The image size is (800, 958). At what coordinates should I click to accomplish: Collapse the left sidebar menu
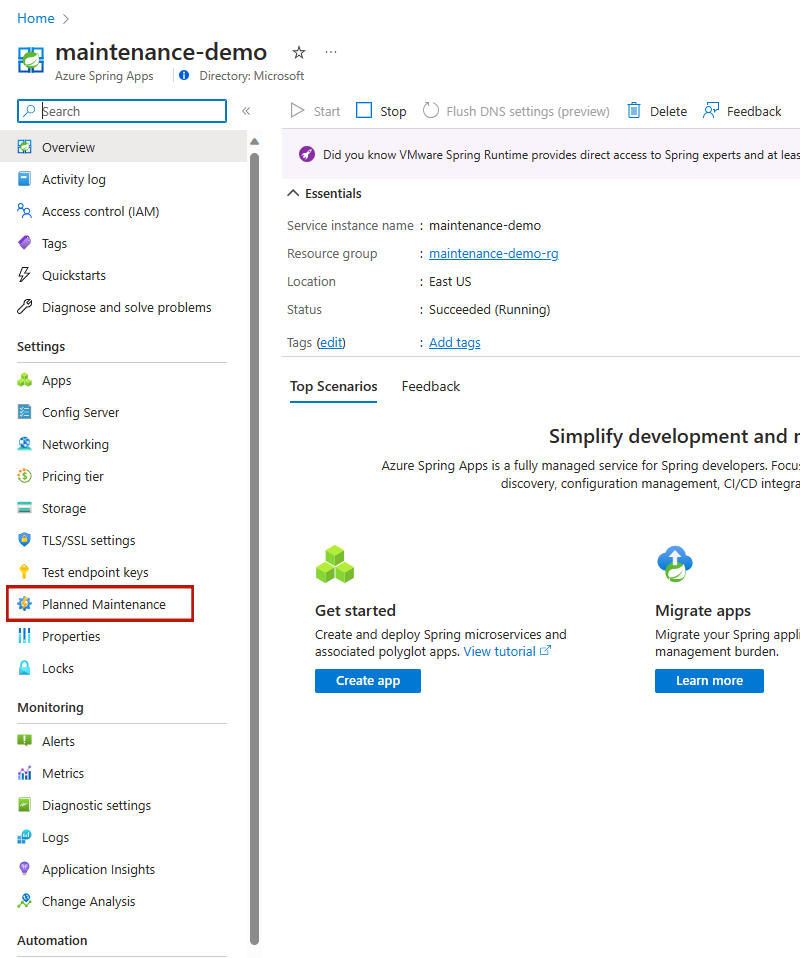click(246, 111)
